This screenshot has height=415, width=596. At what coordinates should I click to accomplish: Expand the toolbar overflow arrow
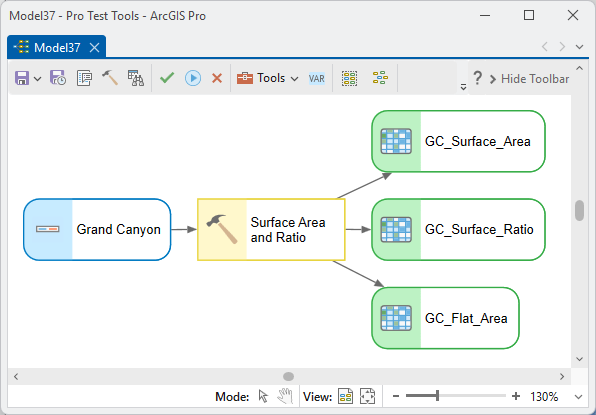click(x=463, y=87)
